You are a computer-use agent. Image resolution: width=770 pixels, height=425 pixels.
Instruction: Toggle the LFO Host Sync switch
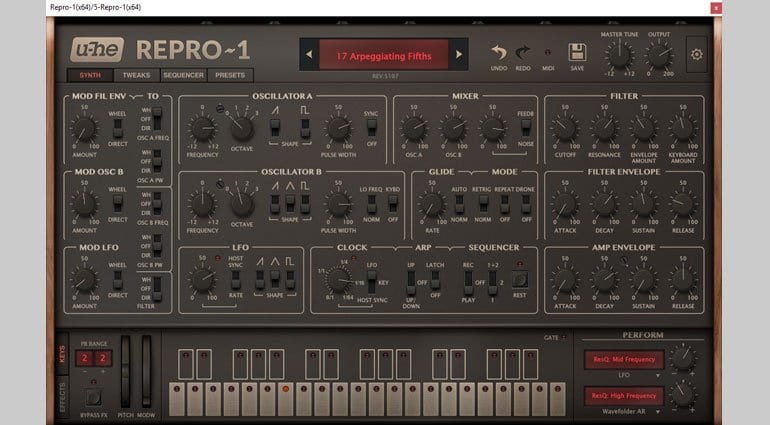point(236,279)
